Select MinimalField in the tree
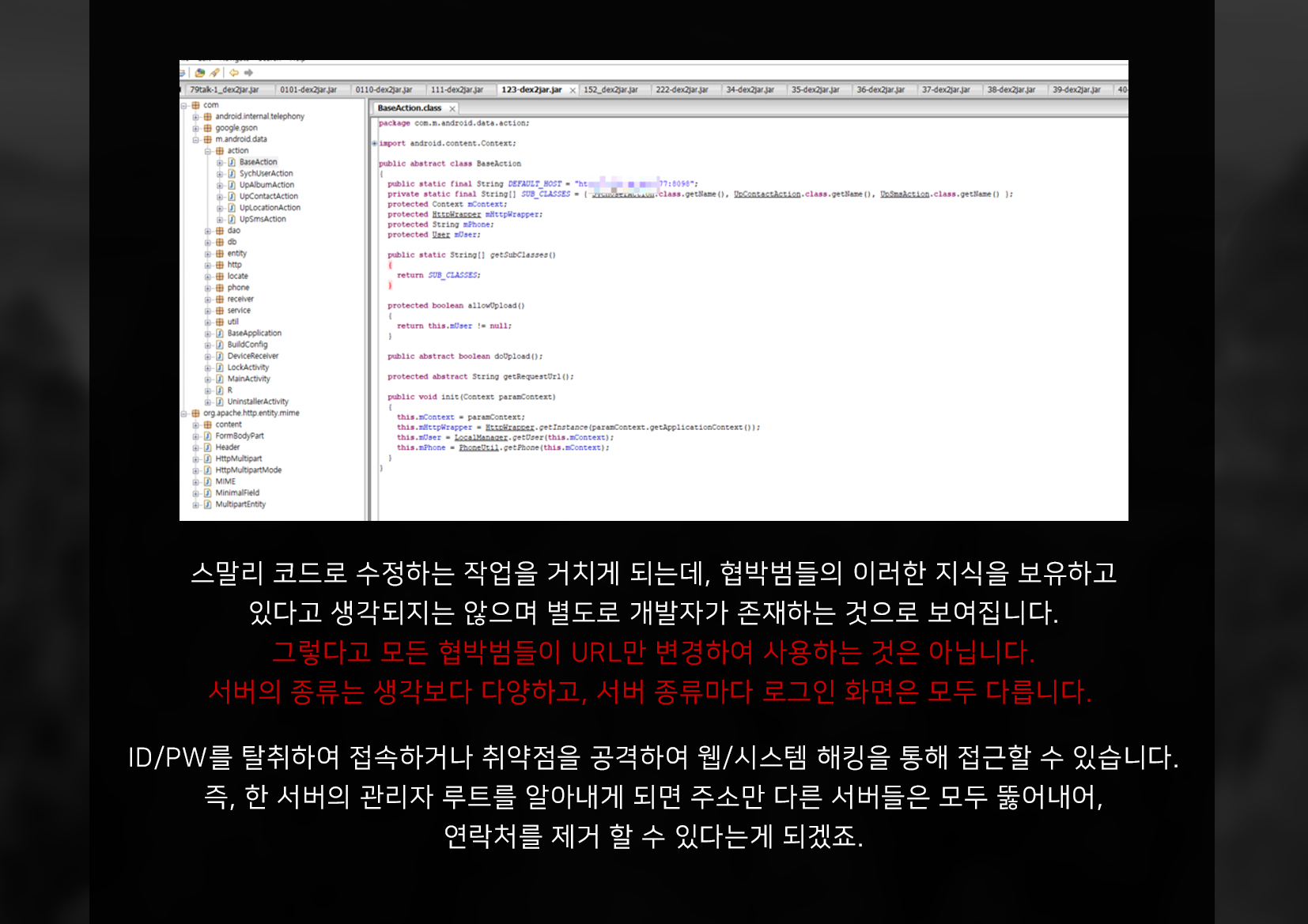 pyautogui.click(x=237, y=493)
